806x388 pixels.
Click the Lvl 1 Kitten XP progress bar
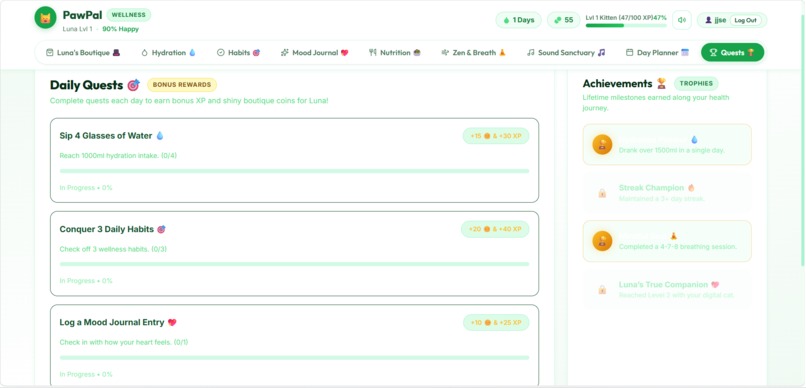[626, 25]
